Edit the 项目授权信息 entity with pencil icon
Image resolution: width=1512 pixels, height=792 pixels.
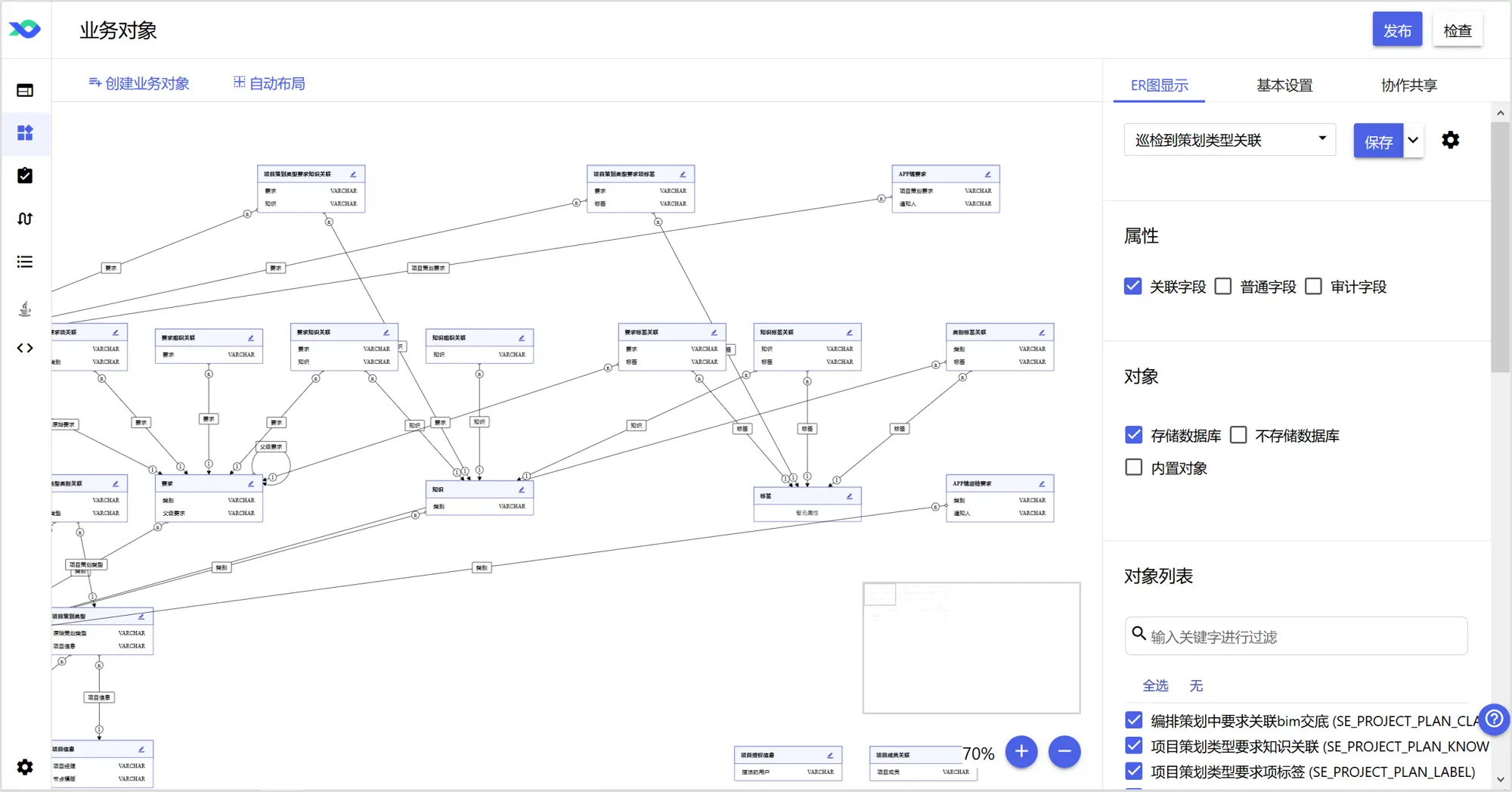(x=830, y=756)
